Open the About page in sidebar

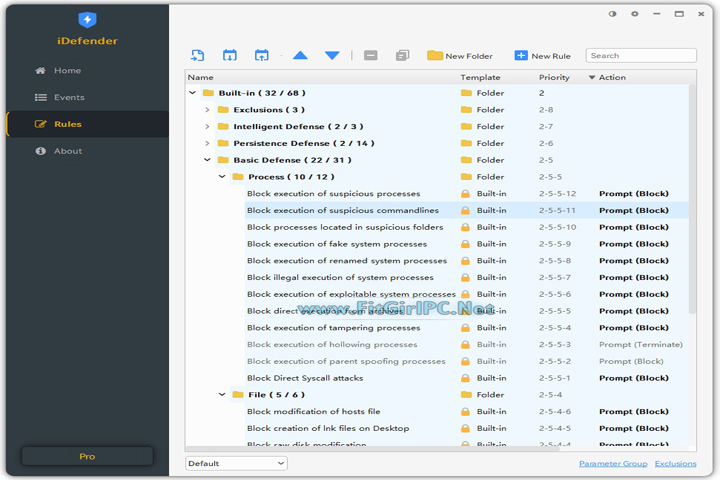pyautogui.click(x=67, y=151)
